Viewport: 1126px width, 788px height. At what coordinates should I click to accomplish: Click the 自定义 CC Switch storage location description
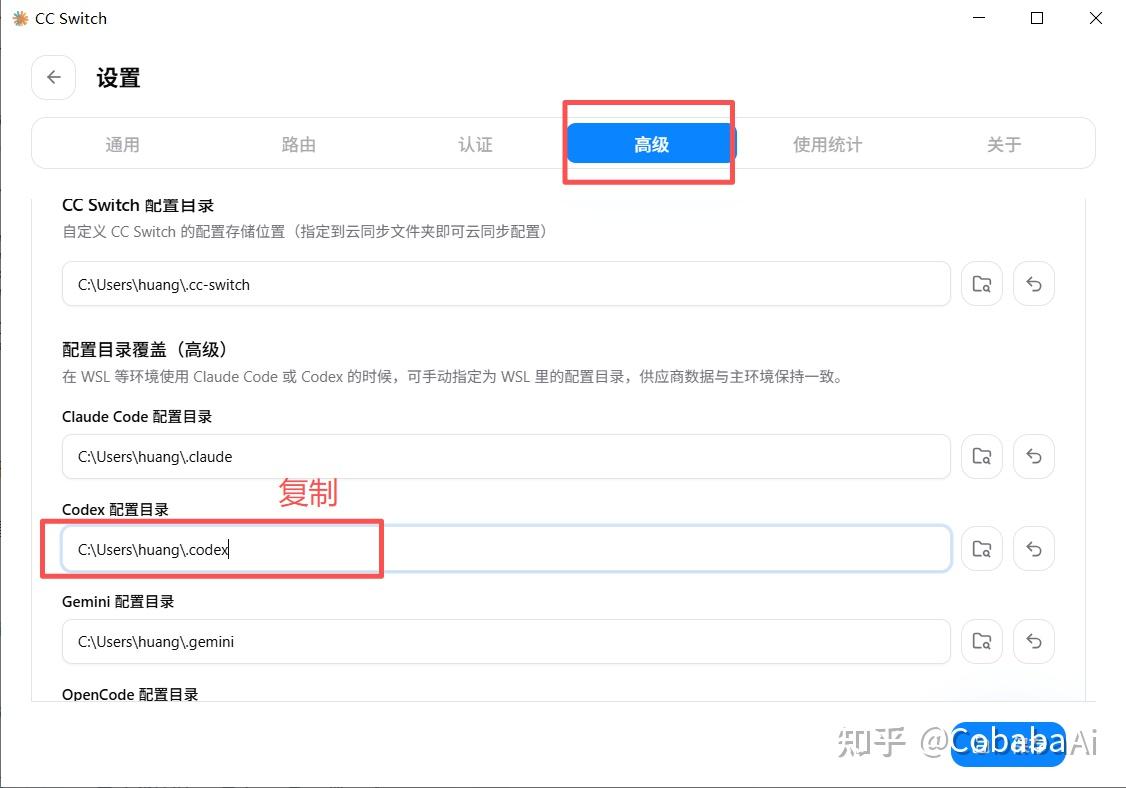(306, 231)
